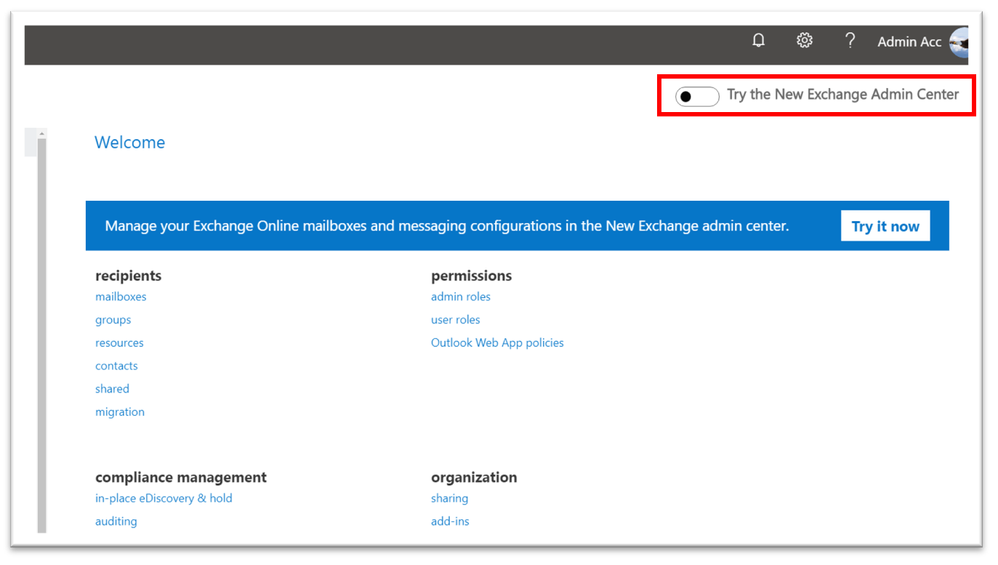998x565 pixels.
Task: Open the contacts link
Action: tap(116, 366)
